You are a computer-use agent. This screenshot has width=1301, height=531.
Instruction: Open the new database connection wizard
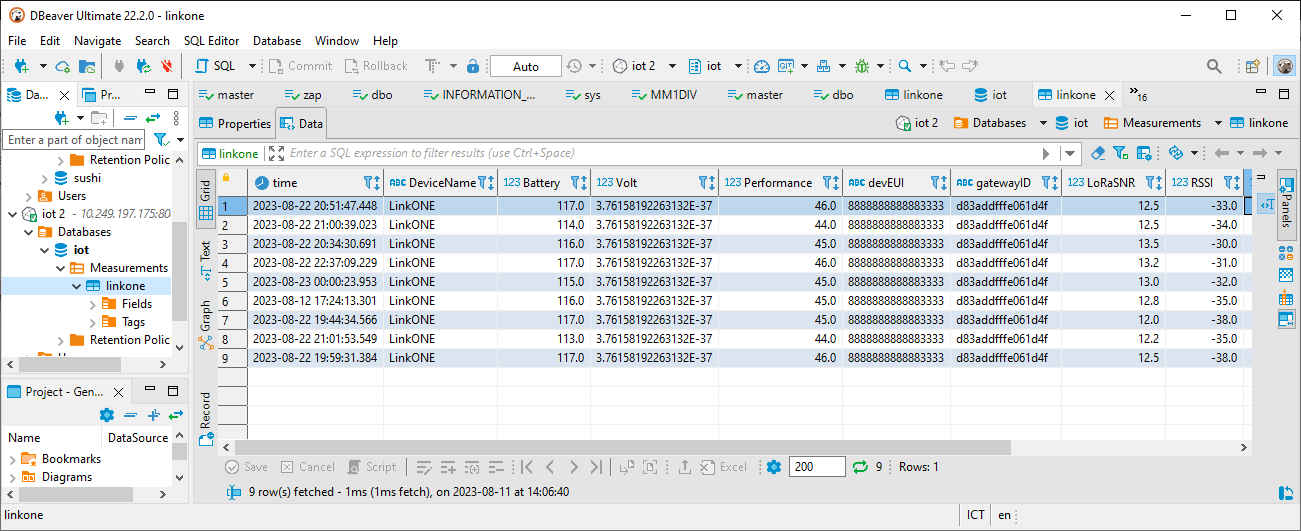(x=23, y=66)
